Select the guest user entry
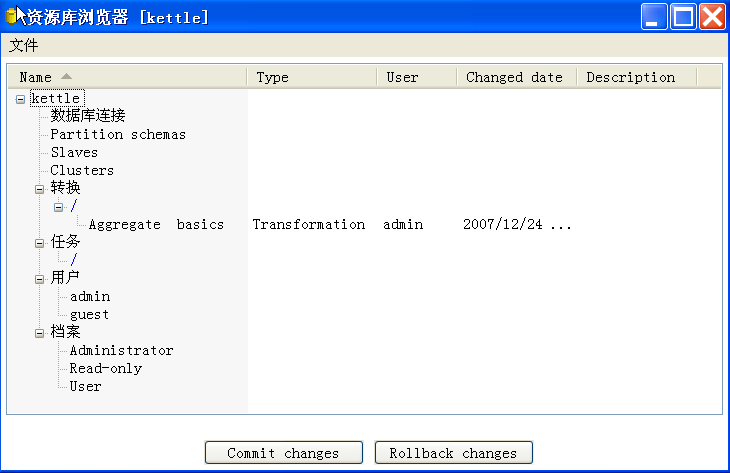The height and width of the screenshot is (473, 730). point(89,314)
